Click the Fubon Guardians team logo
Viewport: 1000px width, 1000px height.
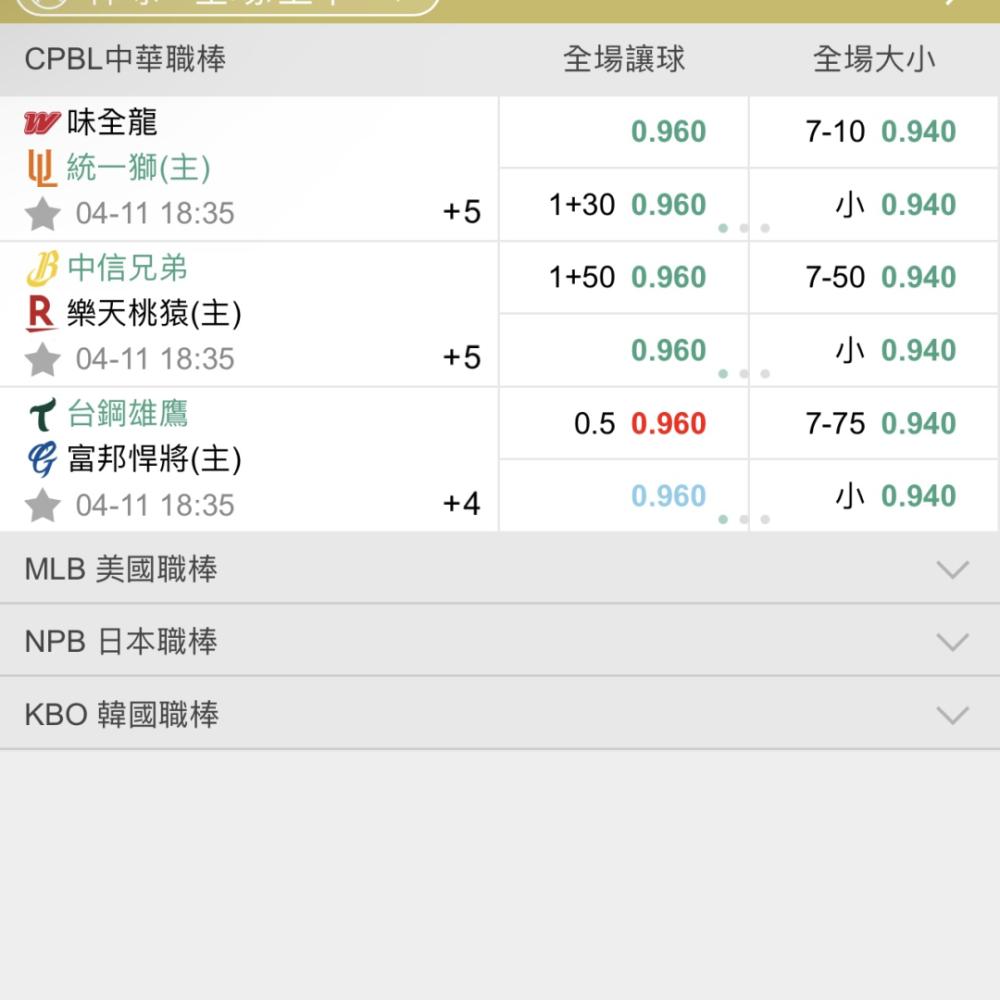[43, 459]
